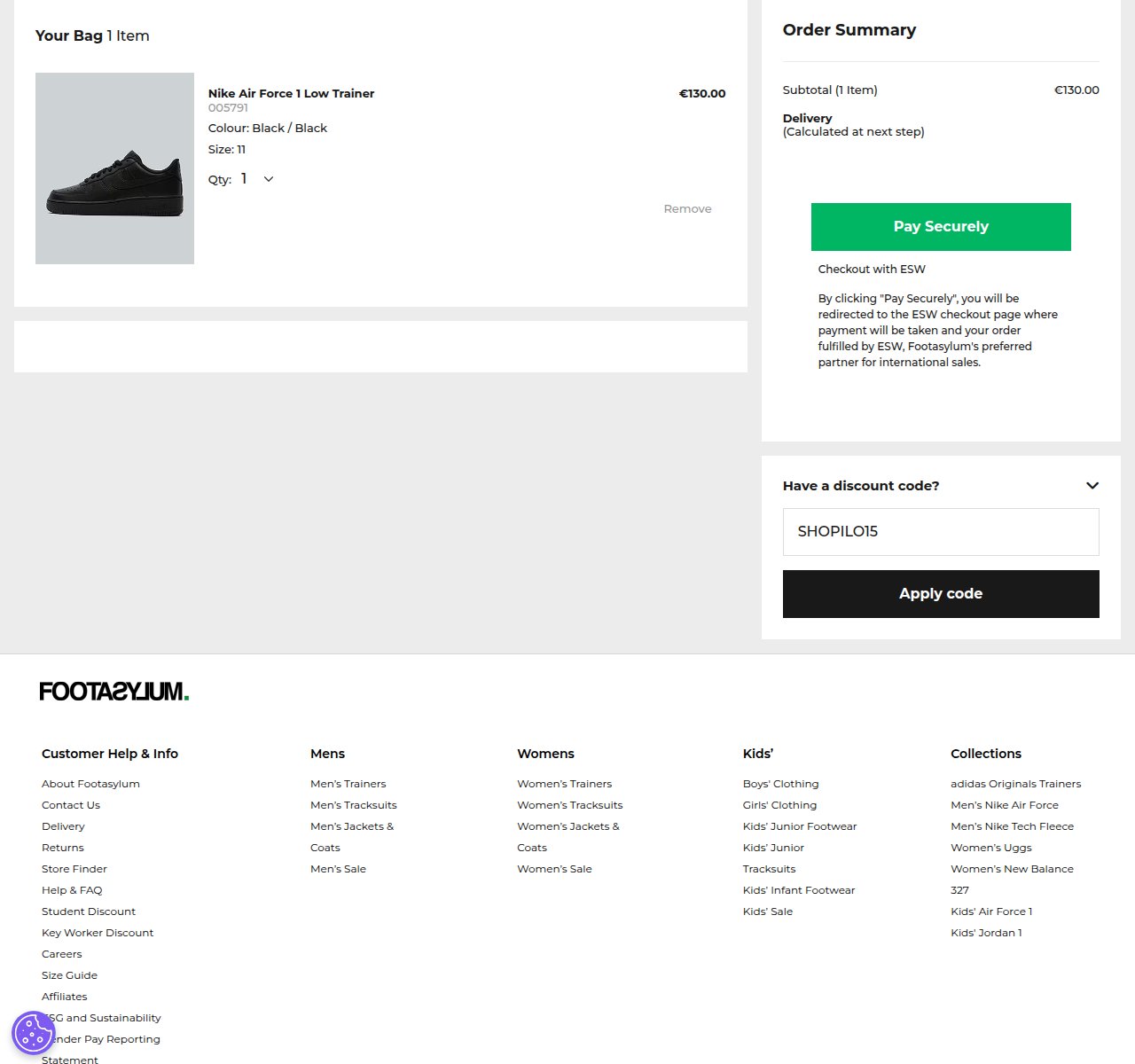
Task: Open the Qty dropdown arrow
Action: 269,179
